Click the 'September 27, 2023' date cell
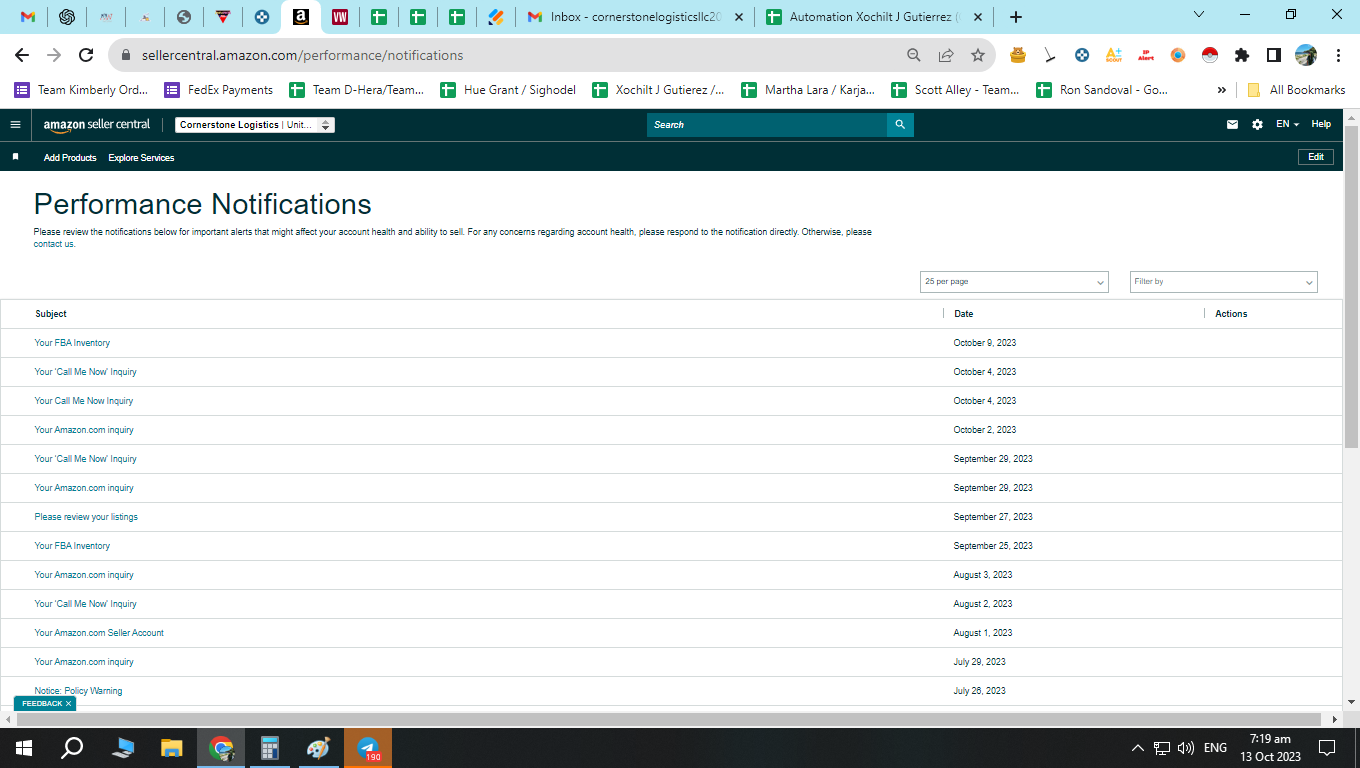Screen dimensions: 1360x768 point(993,517)
